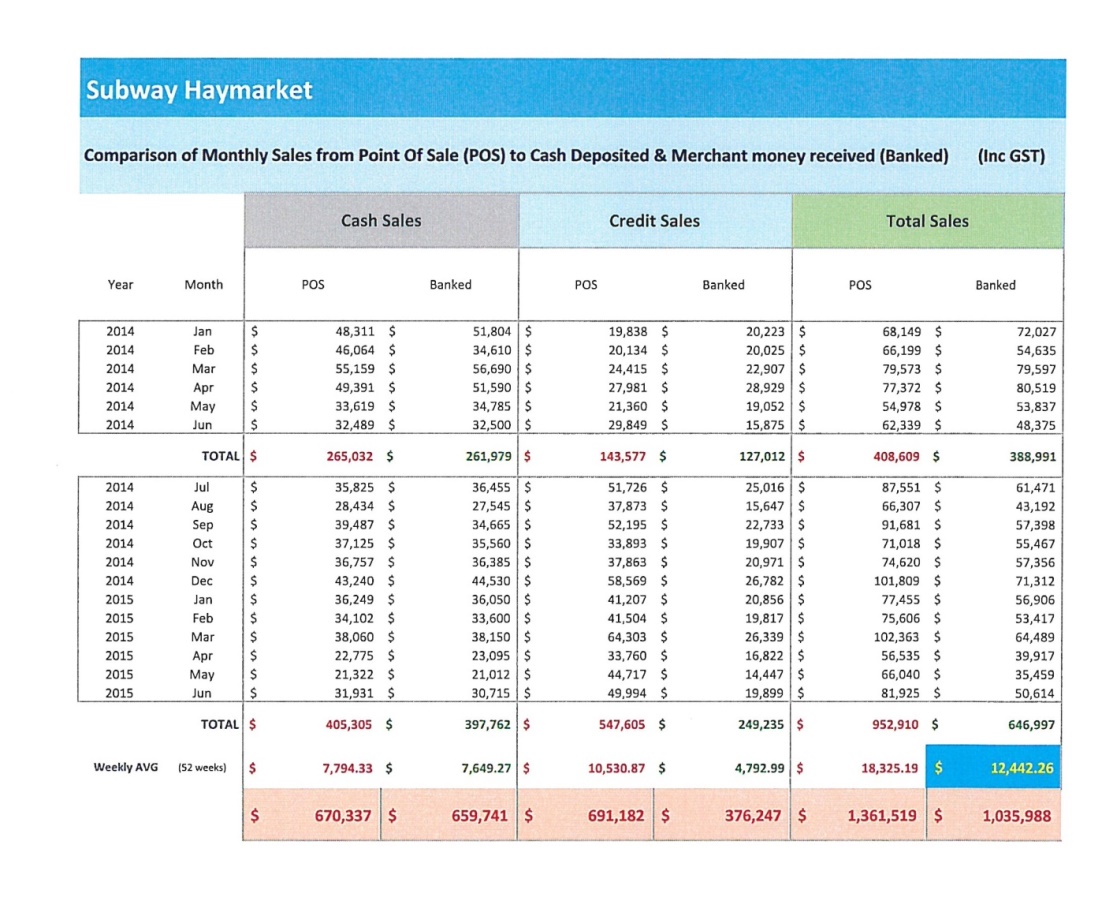
Task: Click the May cash POS value 33,619
Action: pos(355,406)
